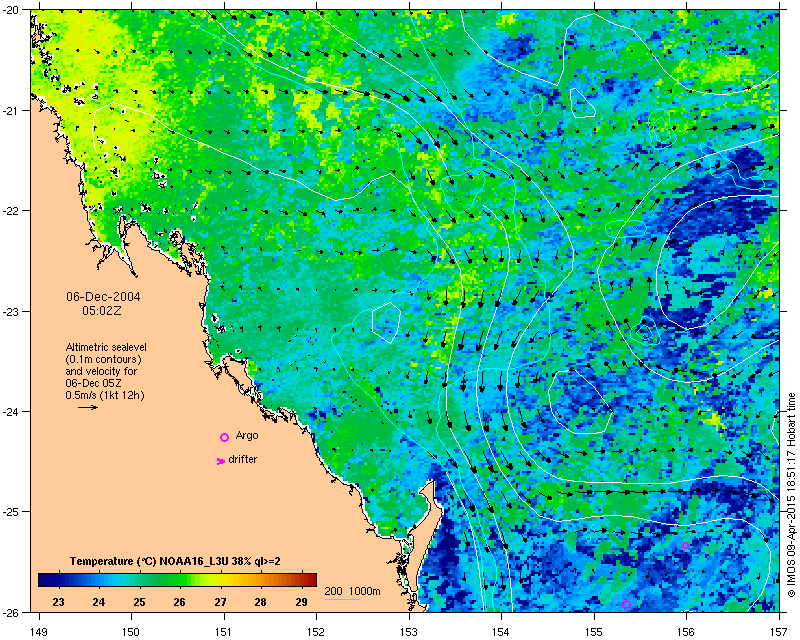Click the magenta drifter marker in the legend
This screenshot has width=800, height=640.
click(x=220, y=461)
